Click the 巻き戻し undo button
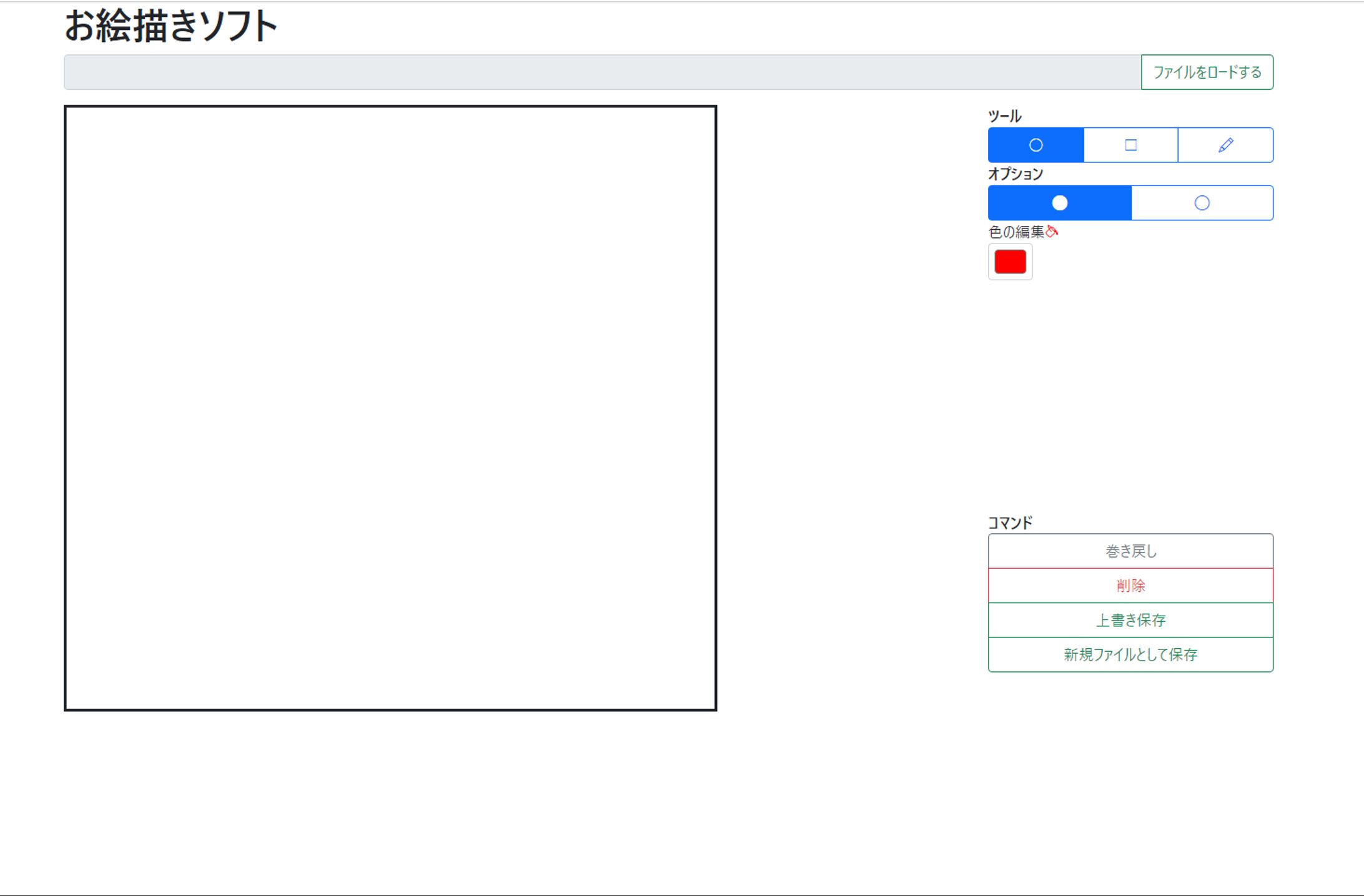The width and height of the screenshot is (1364, 896). coord(1130,551)
